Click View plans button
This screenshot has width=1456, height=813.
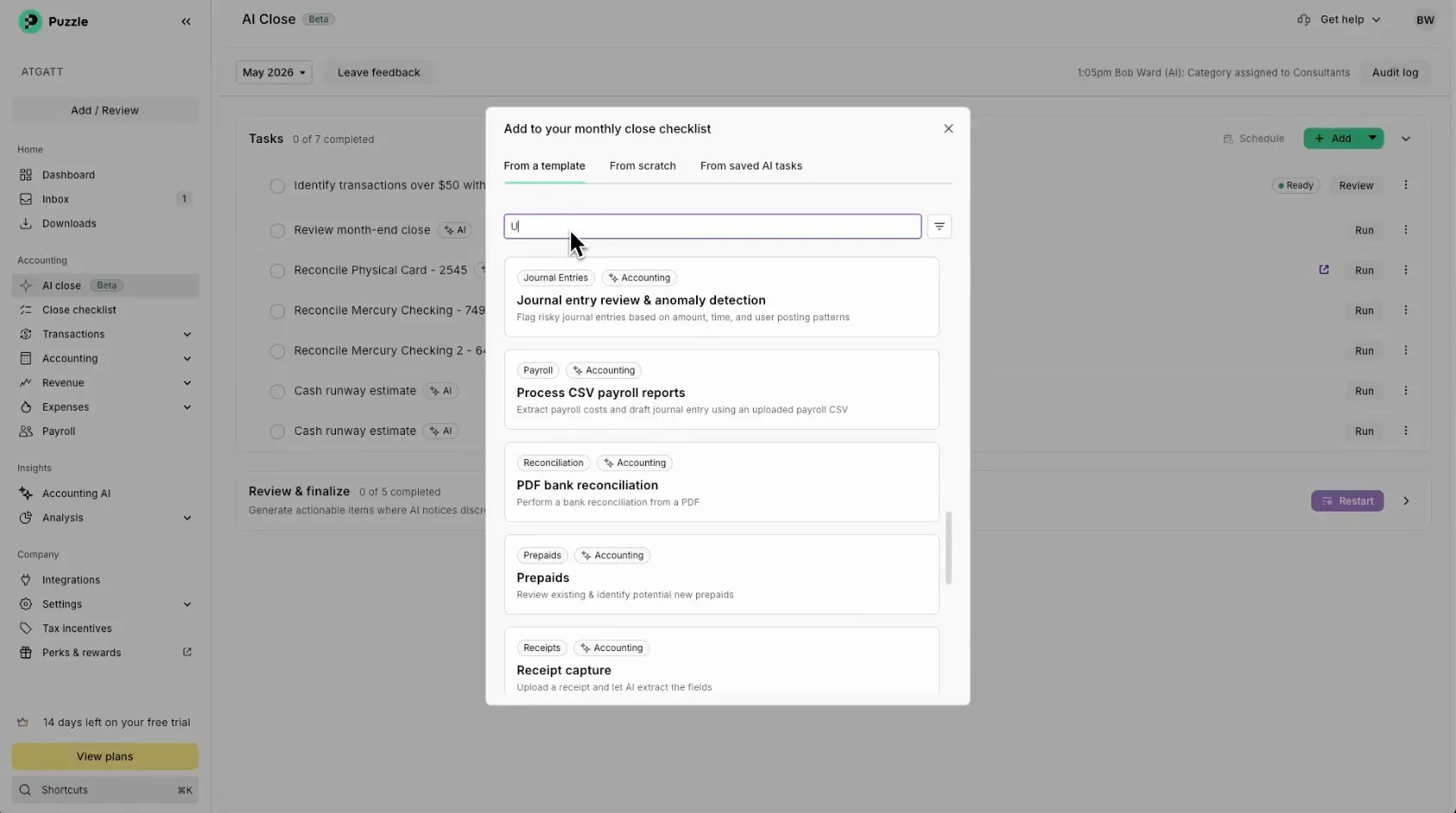click(x=105, y=756)
